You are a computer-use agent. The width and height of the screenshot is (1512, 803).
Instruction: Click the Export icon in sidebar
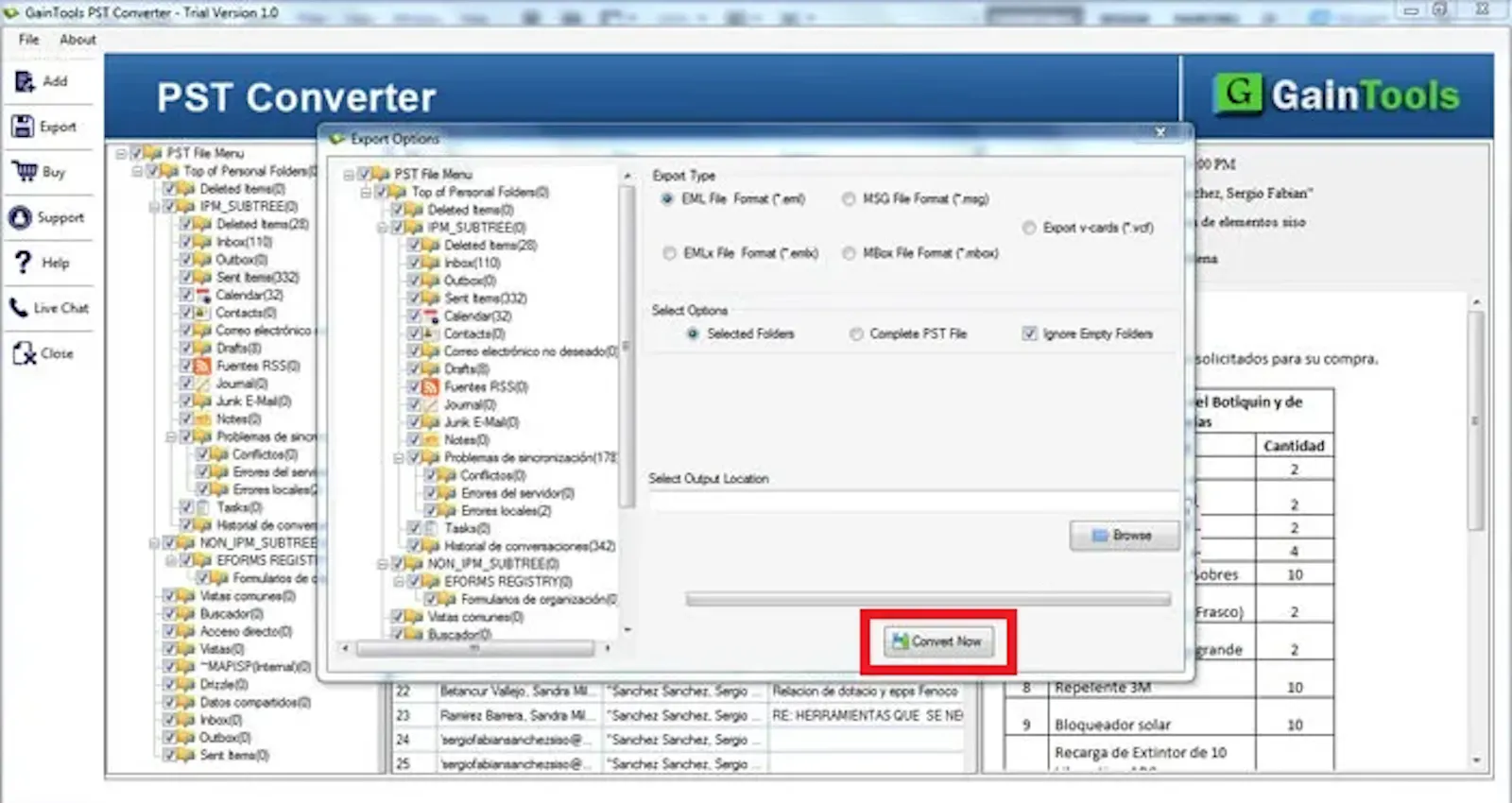(24, 127)
